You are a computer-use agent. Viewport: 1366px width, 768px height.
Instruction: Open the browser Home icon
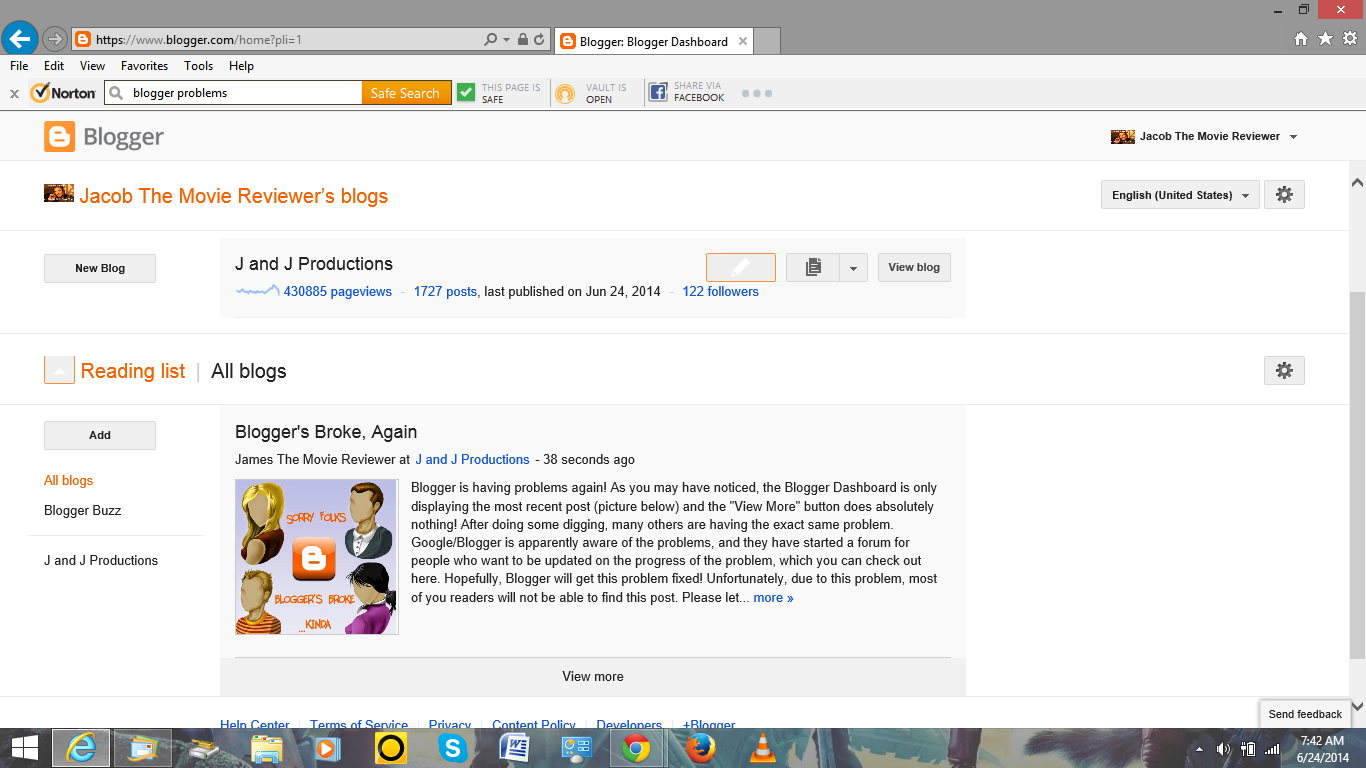coord(1300,39)
